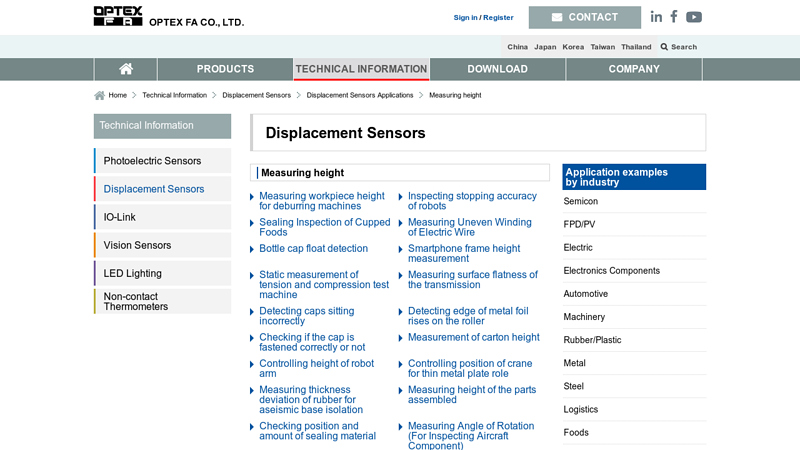Select Non-contact Thermometers in sidebar
Viewport: 800px width, 450px height.
pyautogui.click(x=162, y=301)
